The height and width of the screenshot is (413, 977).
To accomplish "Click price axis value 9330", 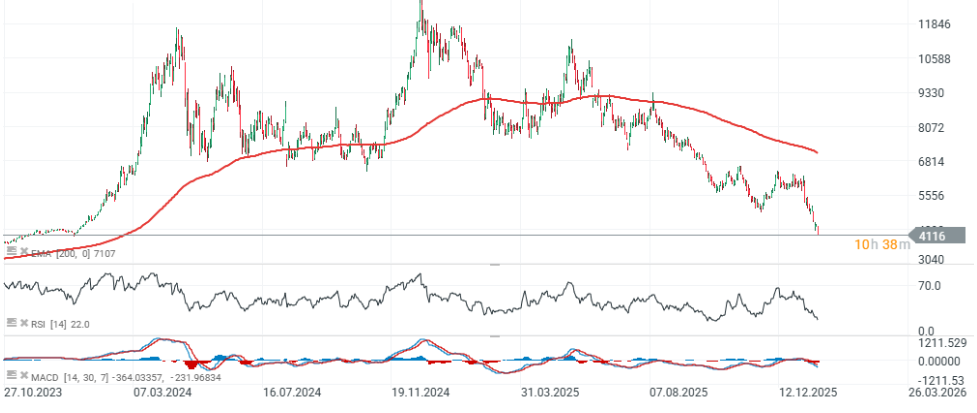I will point(933,93).
